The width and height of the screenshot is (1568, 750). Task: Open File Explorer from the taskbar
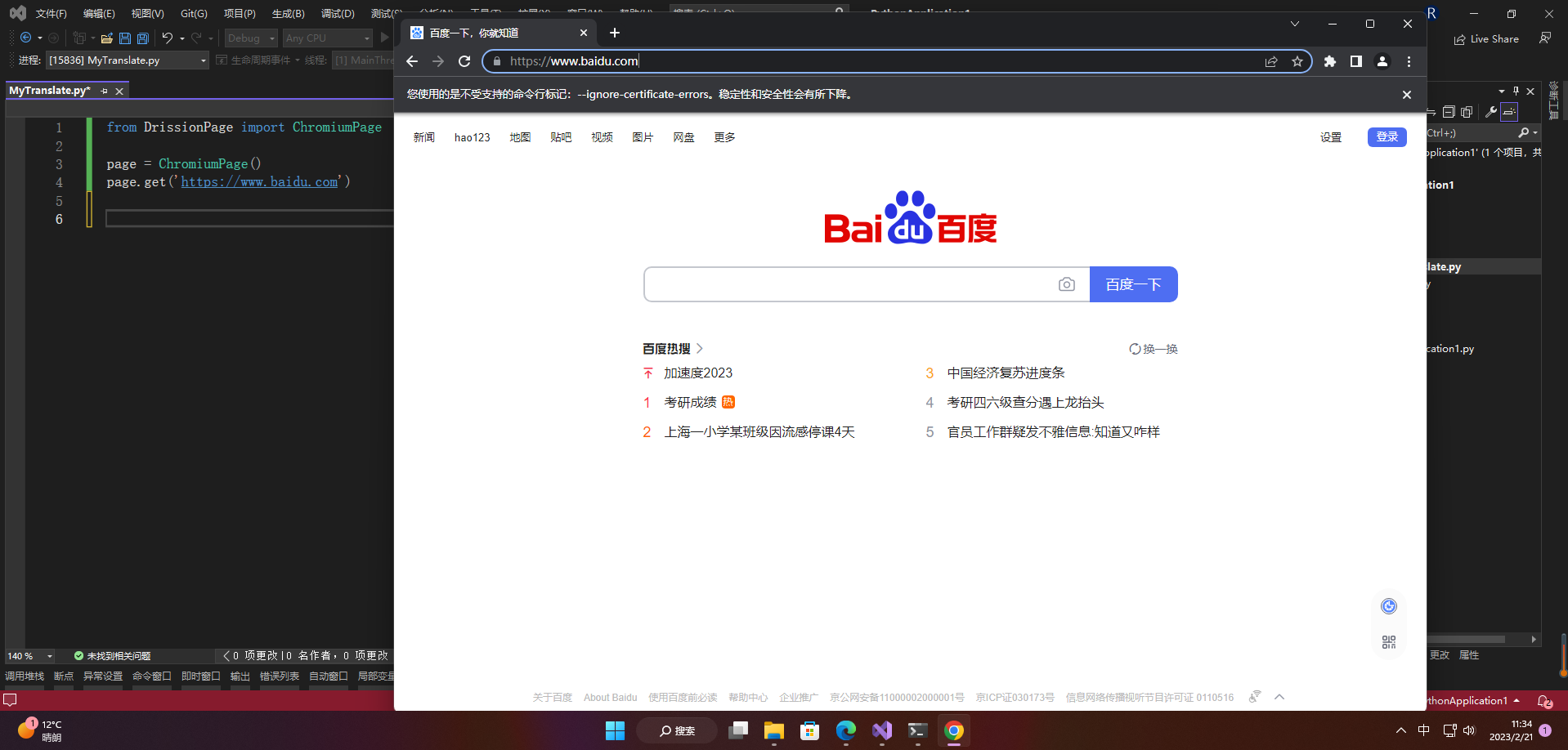773,730
